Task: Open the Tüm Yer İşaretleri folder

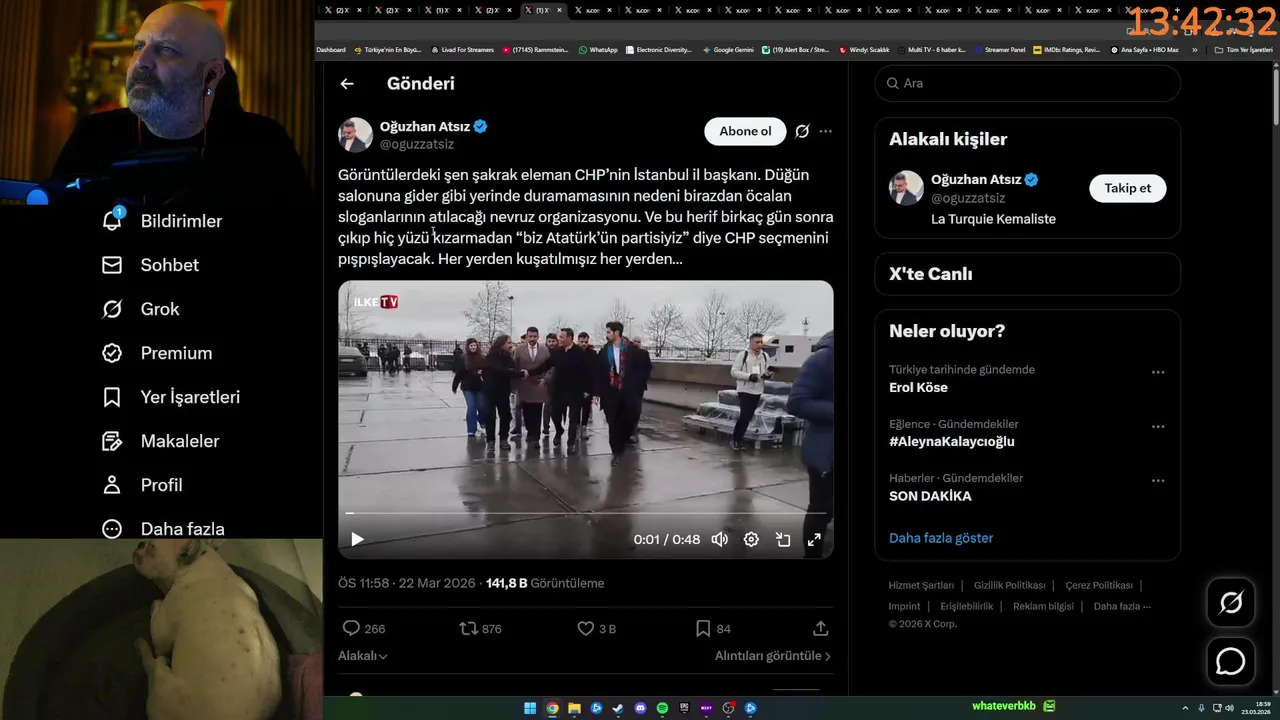Action: point(1243,49)
